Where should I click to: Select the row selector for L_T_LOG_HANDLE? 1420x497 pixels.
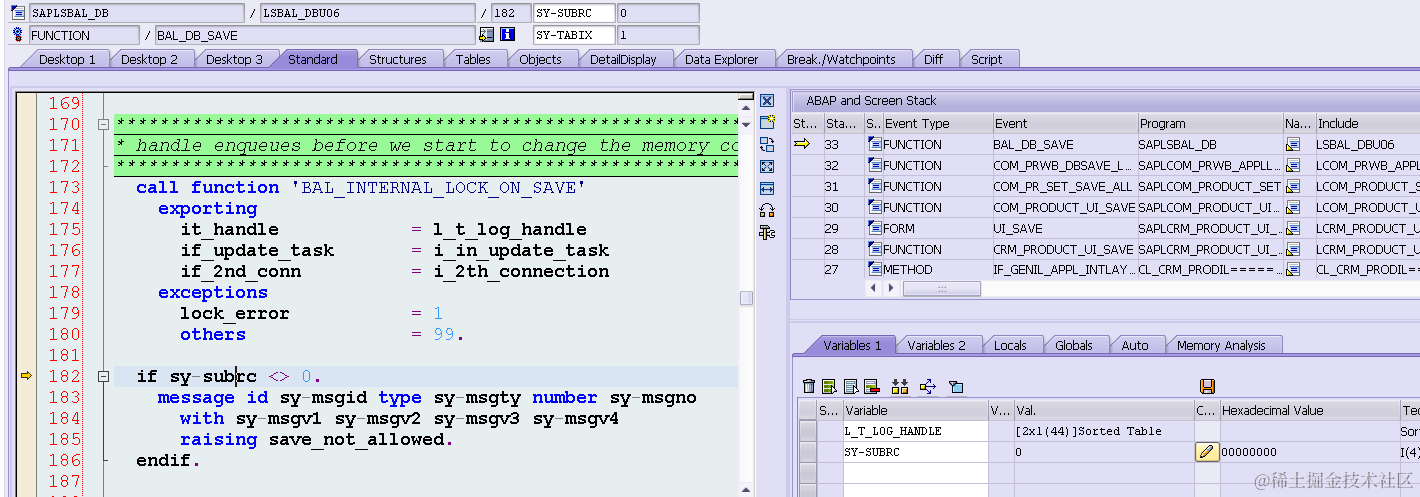[807, 431]
